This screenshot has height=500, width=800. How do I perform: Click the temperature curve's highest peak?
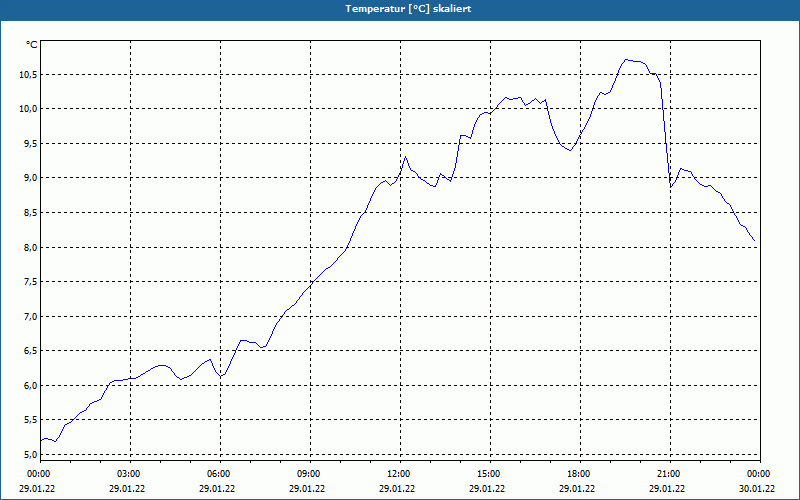click(627, 60)
